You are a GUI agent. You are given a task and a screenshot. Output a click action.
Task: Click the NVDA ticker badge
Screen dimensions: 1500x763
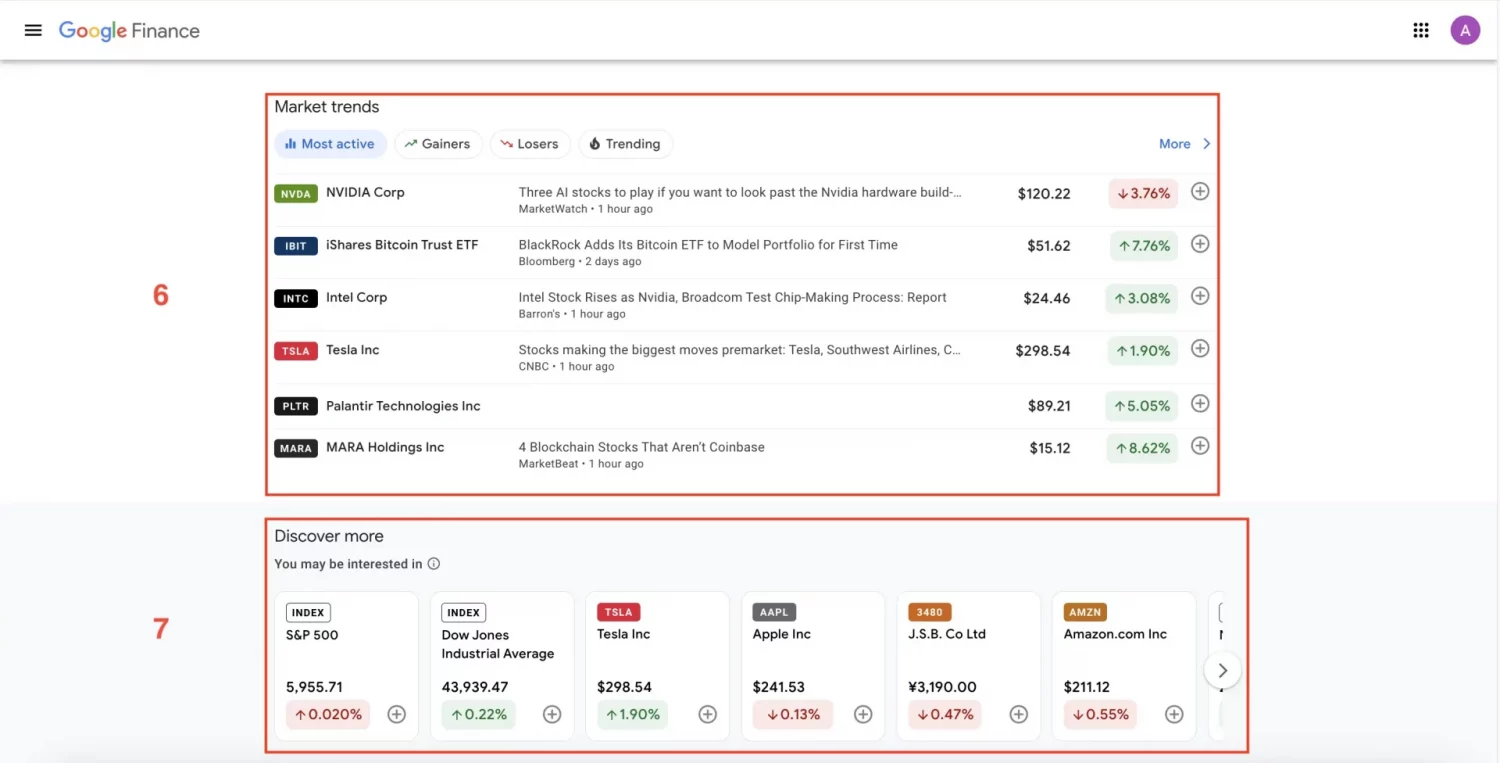[x=296, y=194]
